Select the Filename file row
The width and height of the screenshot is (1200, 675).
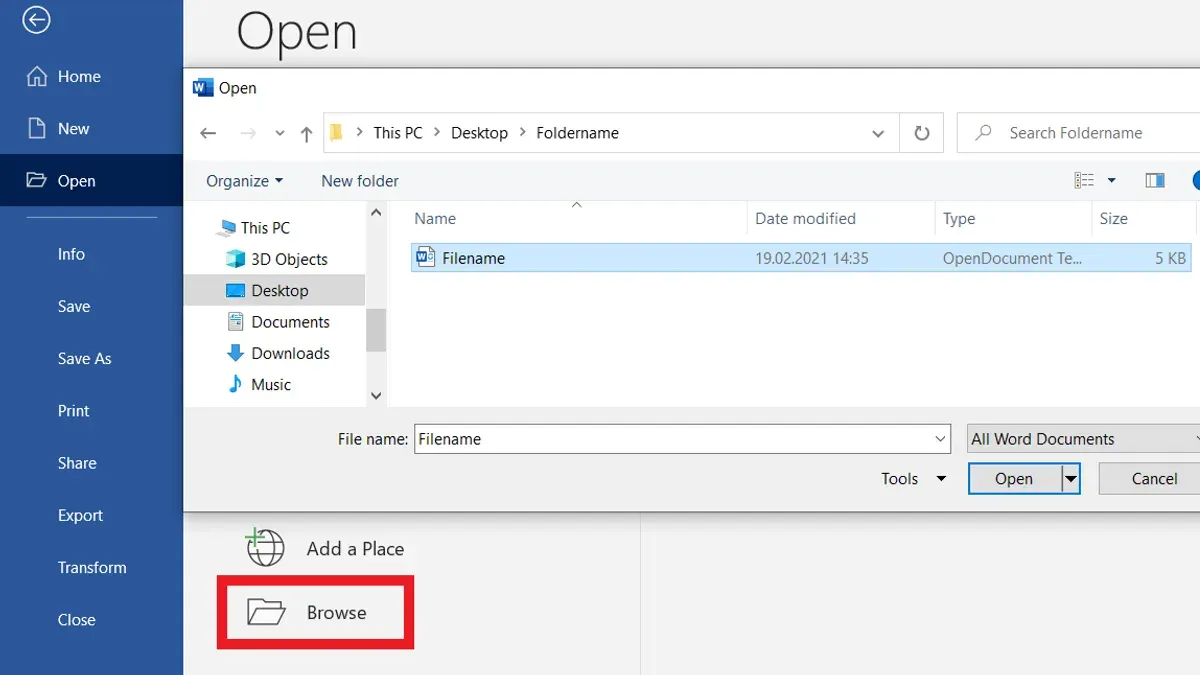pos(801,258)
